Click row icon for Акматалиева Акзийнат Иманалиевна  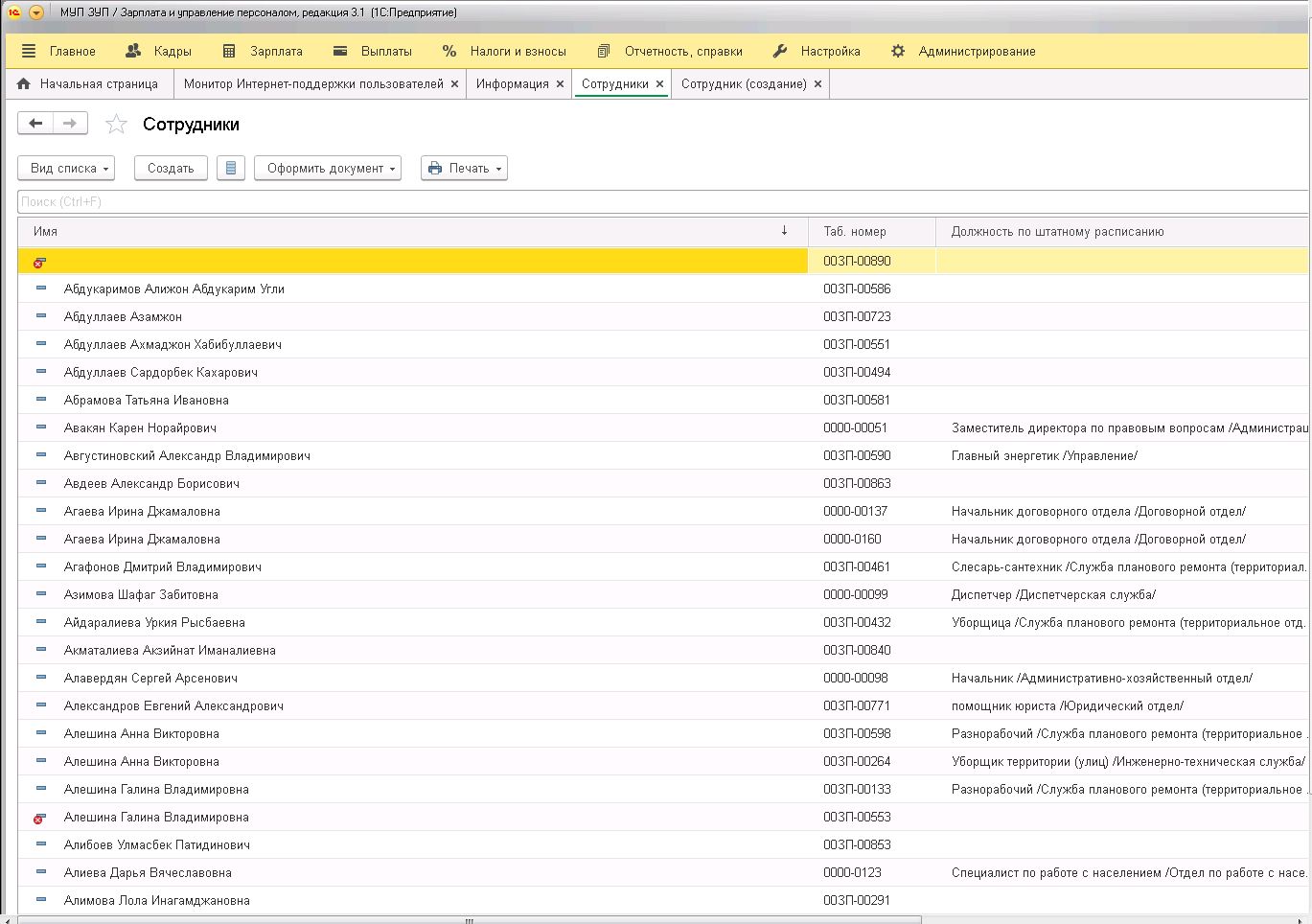(x=41, y=650)
